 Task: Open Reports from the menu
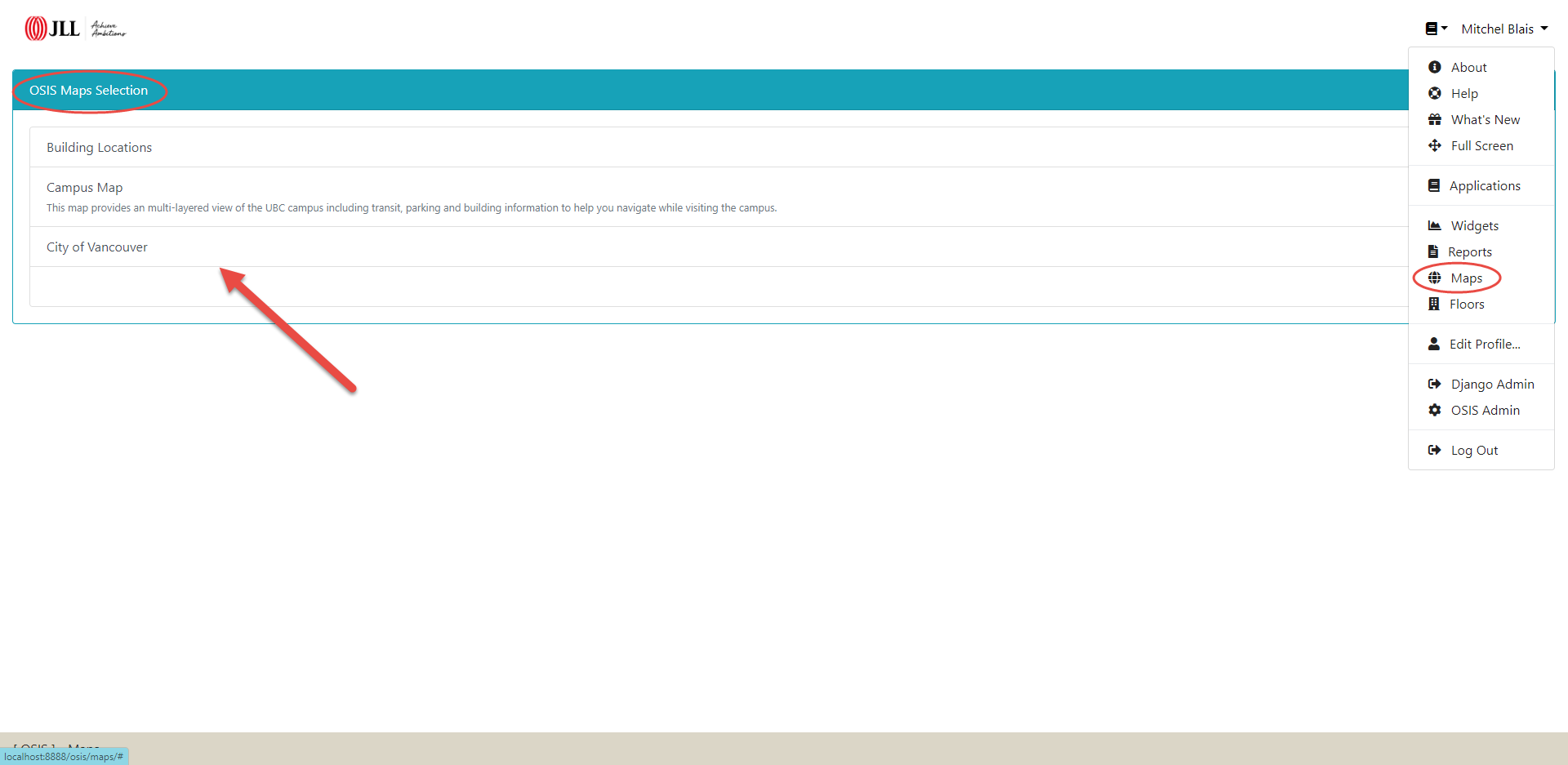coord(1470,251)
